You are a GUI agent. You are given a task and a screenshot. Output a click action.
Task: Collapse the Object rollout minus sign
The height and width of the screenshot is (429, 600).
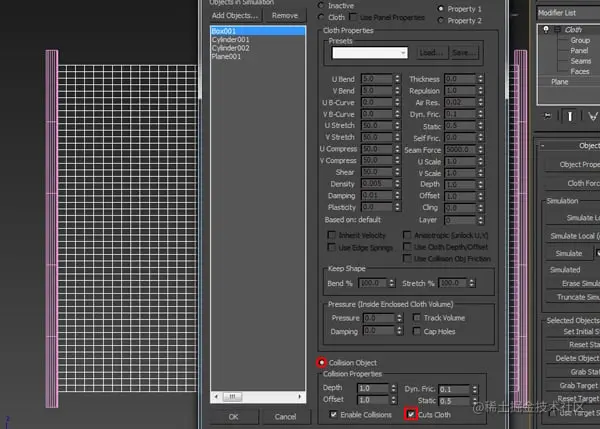542,146
